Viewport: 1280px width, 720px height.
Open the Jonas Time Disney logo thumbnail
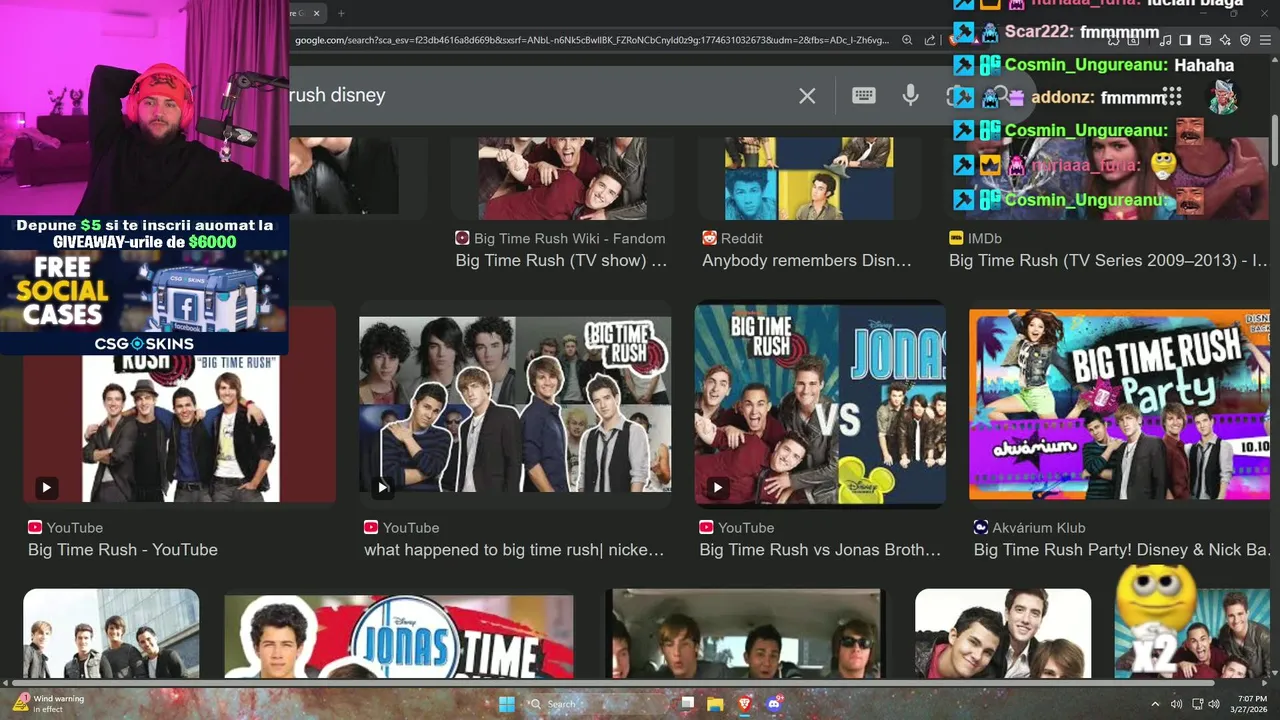pos(399,637)
